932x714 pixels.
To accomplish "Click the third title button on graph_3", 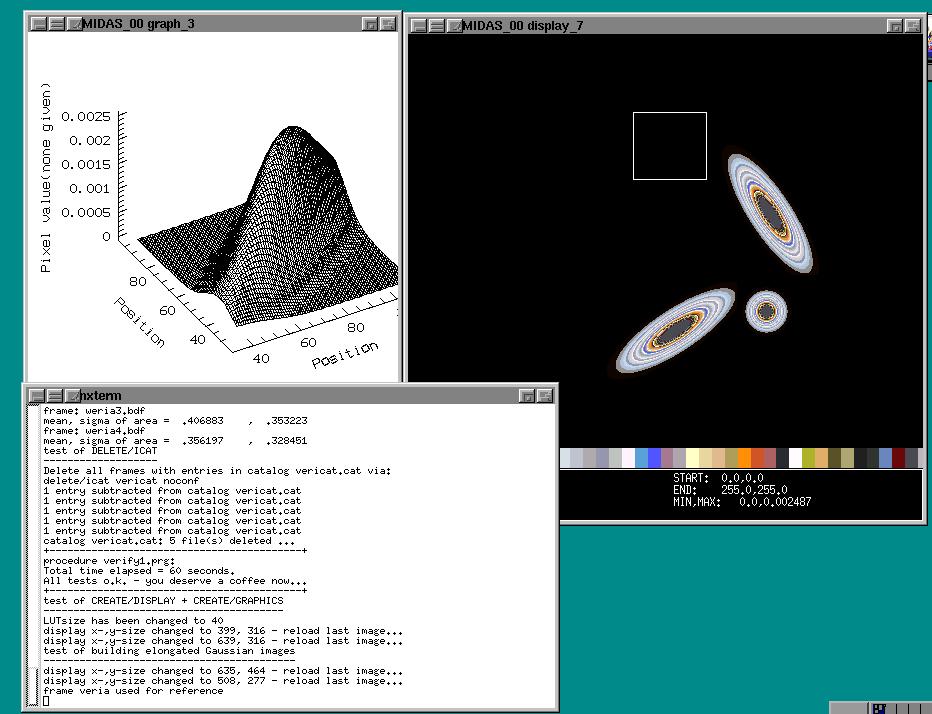I will (74, 23).
